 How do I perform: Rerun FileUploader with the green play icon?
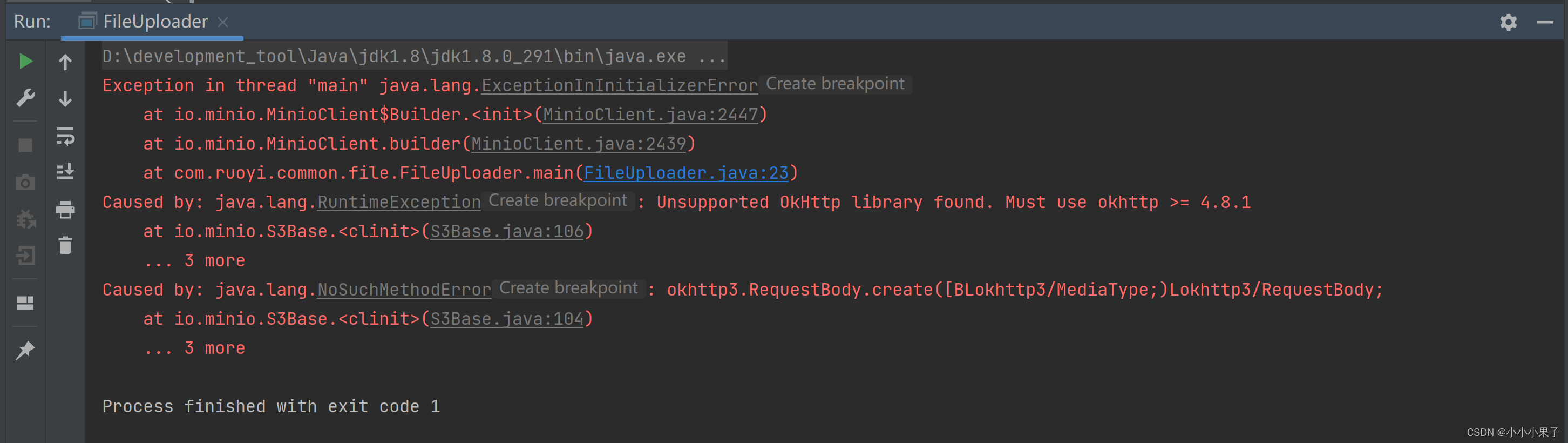25,61
